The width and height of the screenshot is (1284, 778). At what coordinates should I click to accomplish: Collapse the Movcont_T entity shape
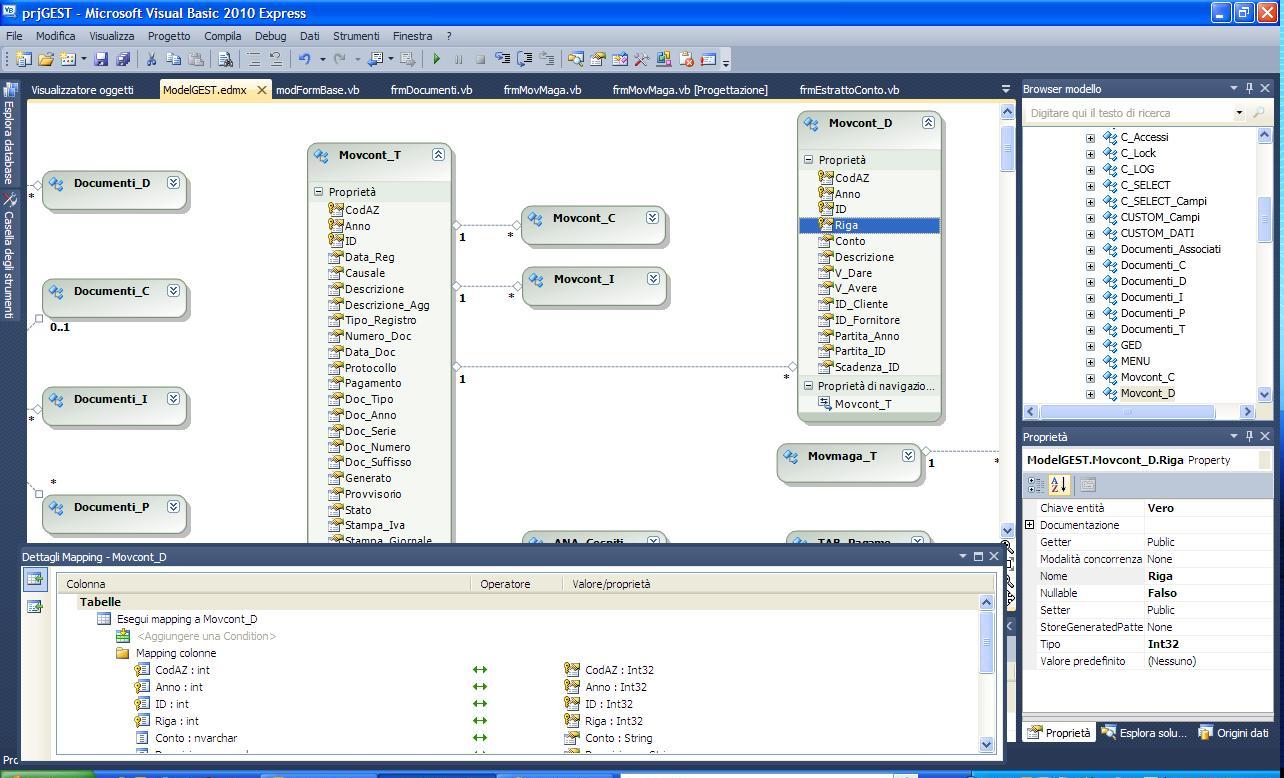tap(438, 155)
